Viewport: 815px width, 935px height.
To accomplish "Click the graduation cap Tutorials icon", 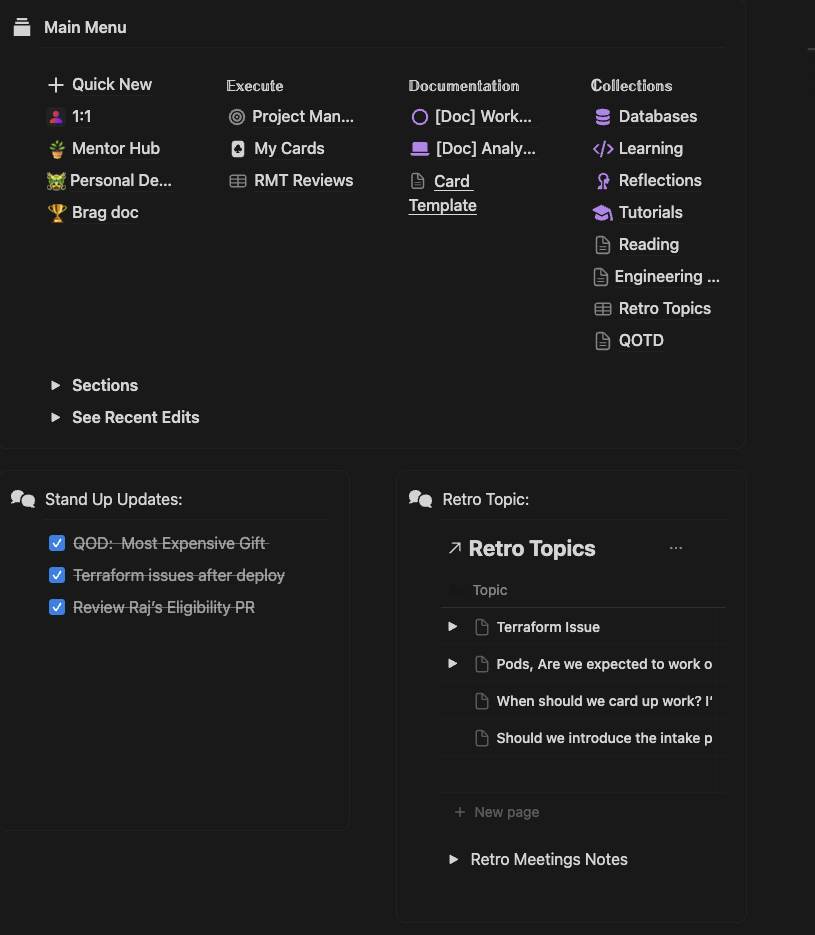I will (x=603, y=213).
